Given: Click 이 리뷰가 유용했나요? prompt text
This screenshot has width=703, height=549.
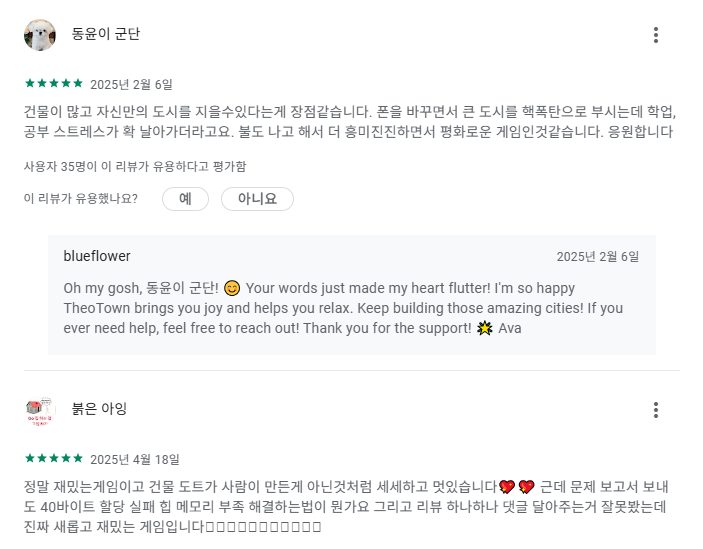Looking at the screenshot, I should point(81,199).
